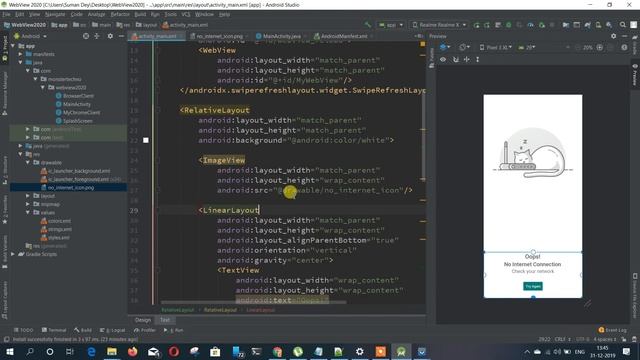
Task: Click the LinearLayout breadcrumb below editor
Action: tap(260, 310)
